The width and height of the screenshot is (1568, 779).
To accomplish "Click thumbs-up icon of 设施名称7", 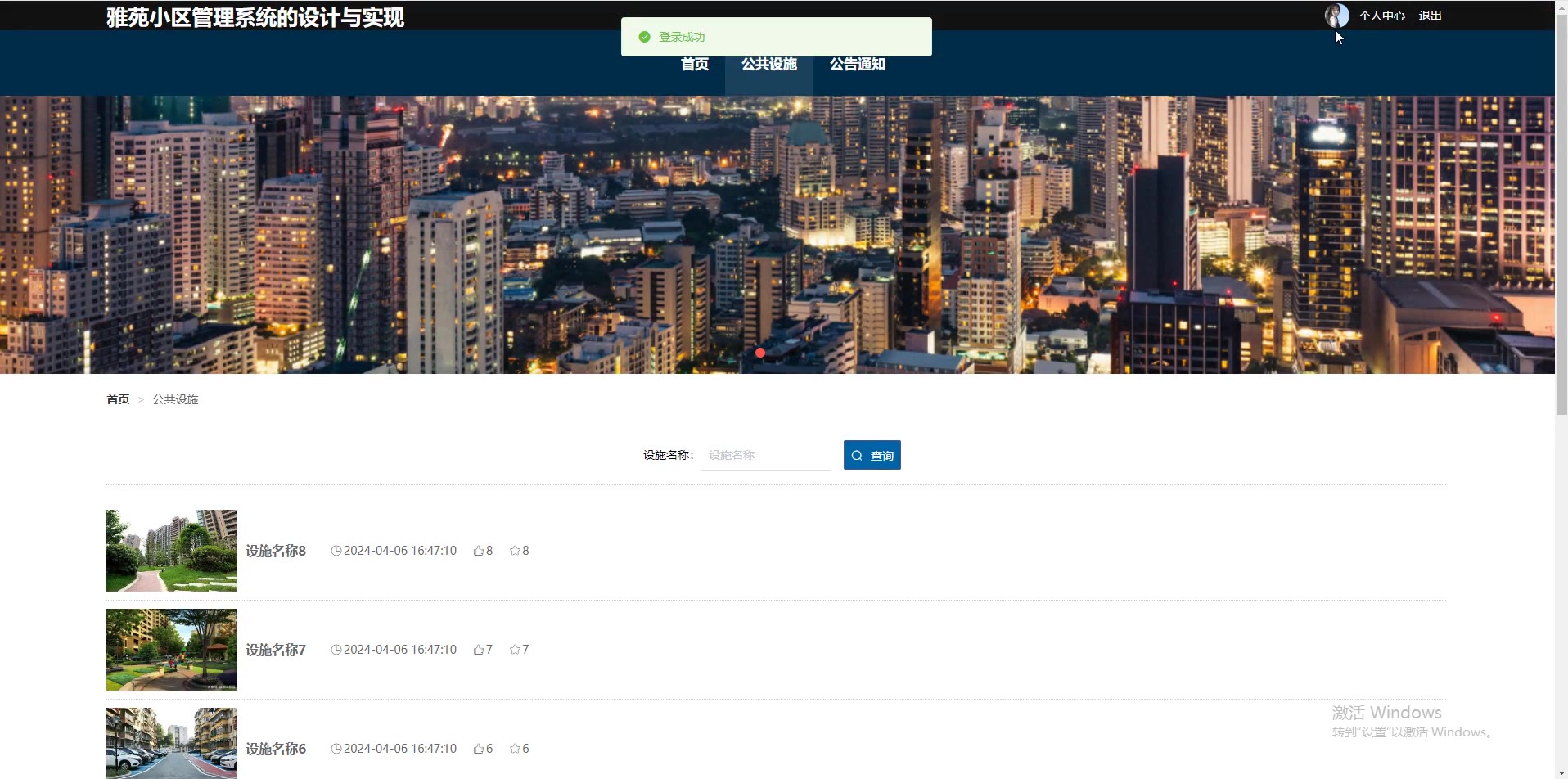I will click(x=478, y=650).
